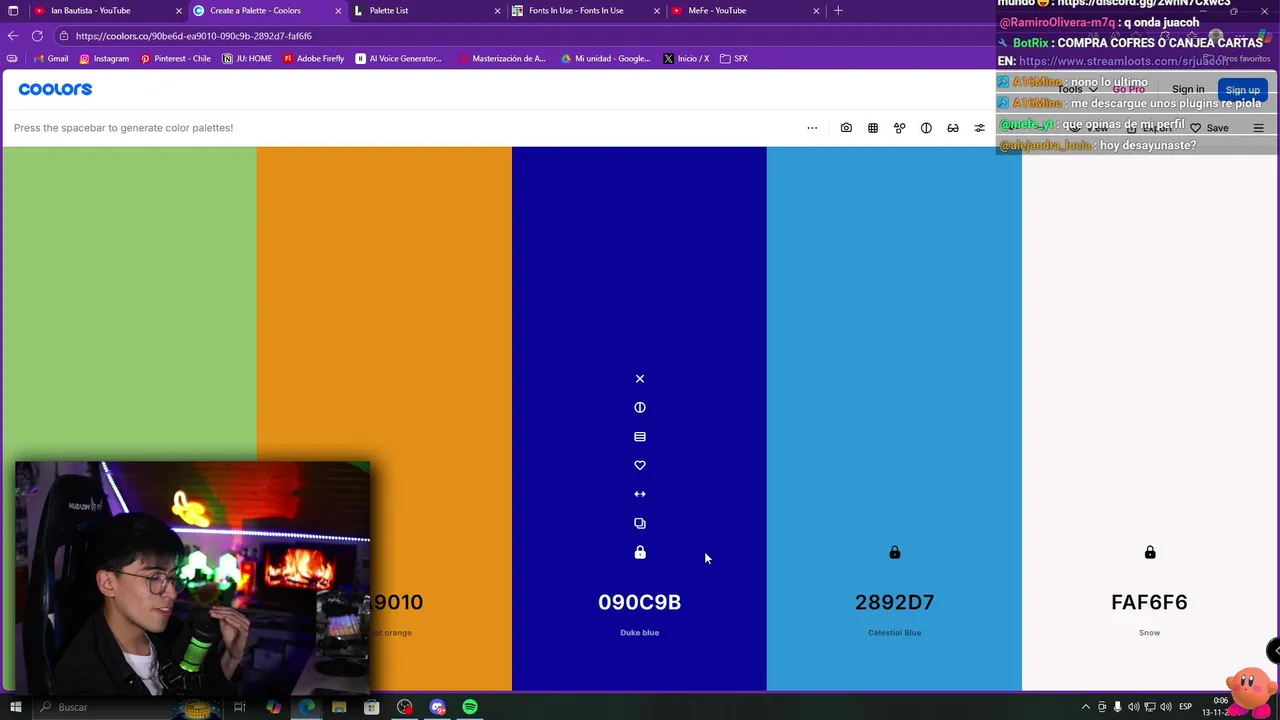The image size is (1280, 720).
Task: Copy the Duke blue hex code
Action: tap(640, 523)
